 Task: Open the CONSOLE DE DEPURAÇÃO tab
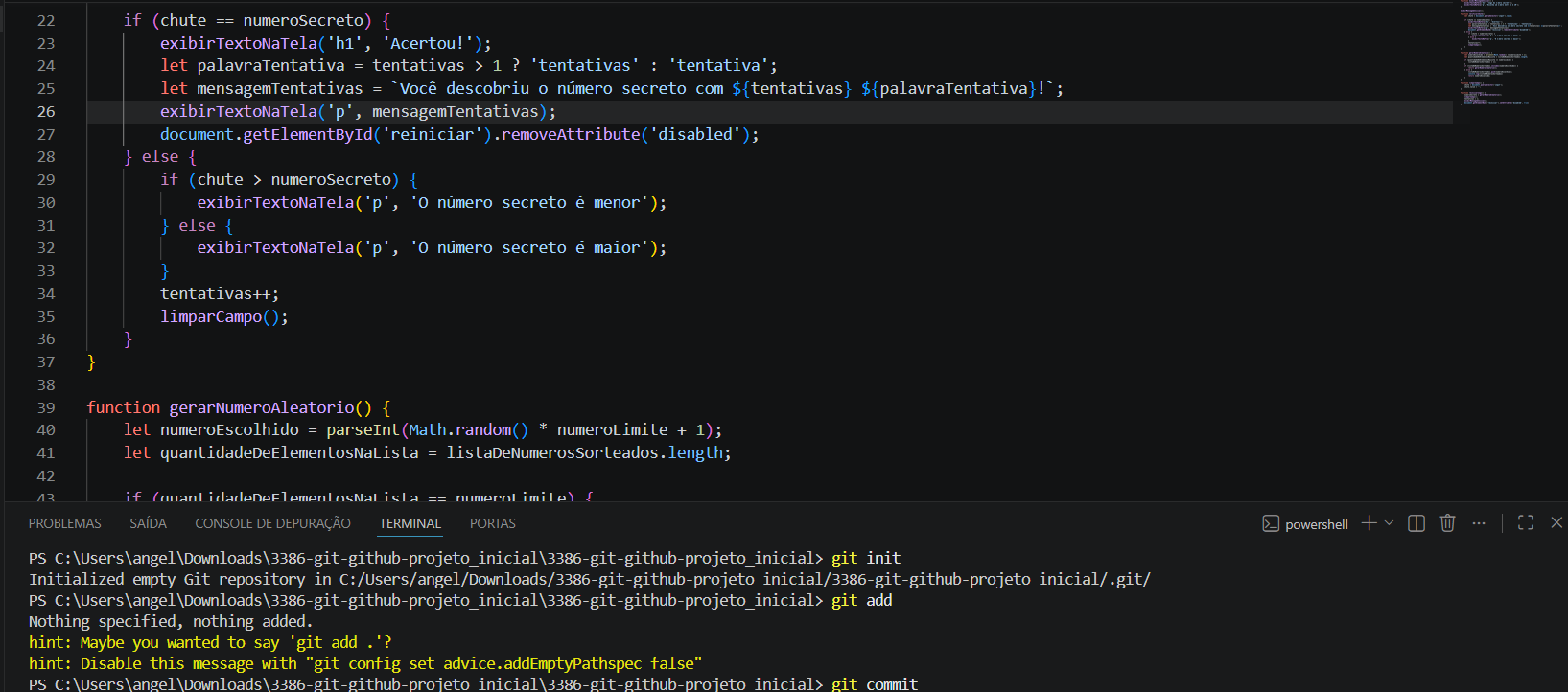(x=272, y=523)
